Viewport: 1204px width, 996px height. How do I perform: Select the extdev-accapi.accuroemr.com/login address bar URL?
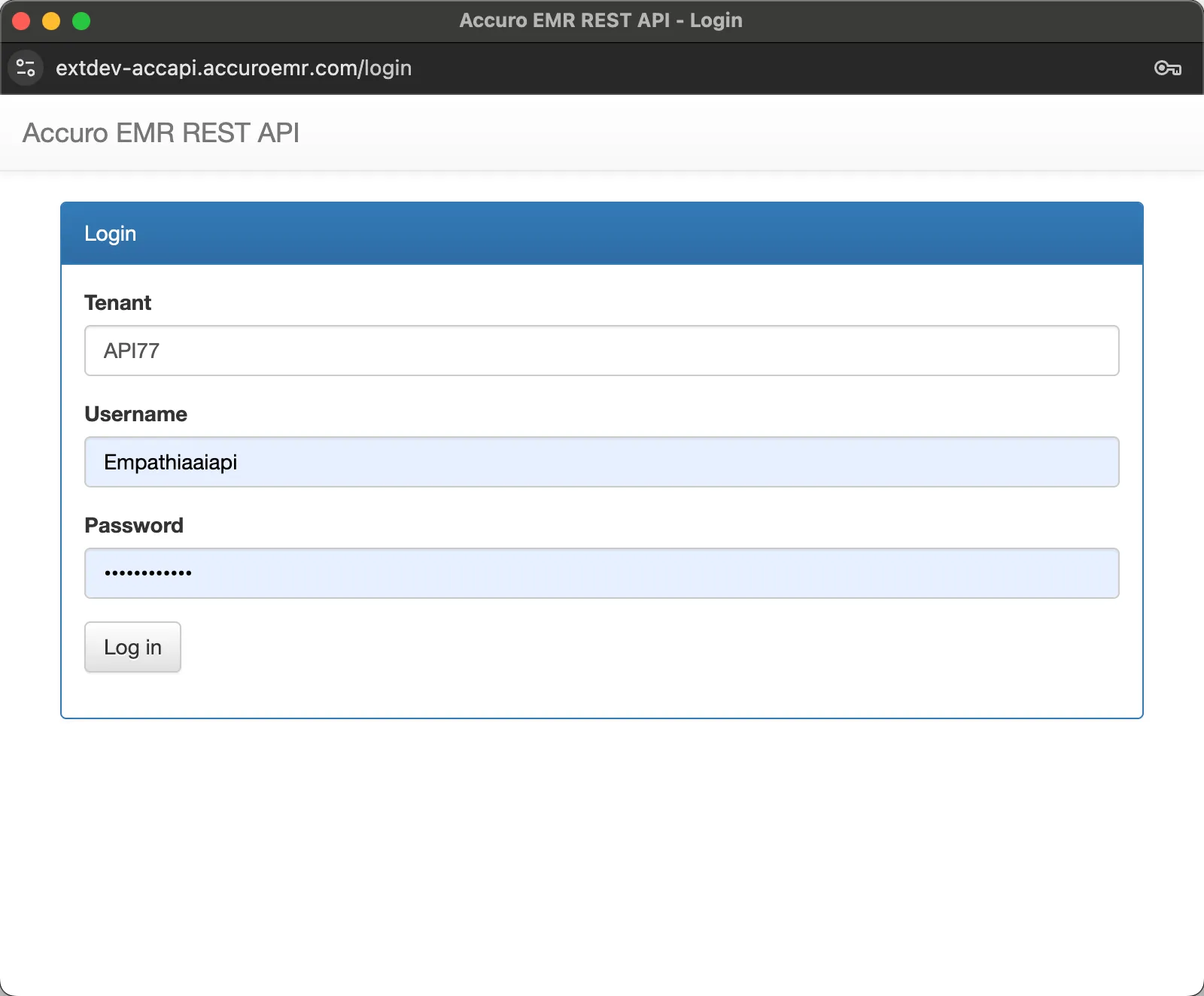coord(233,68)
